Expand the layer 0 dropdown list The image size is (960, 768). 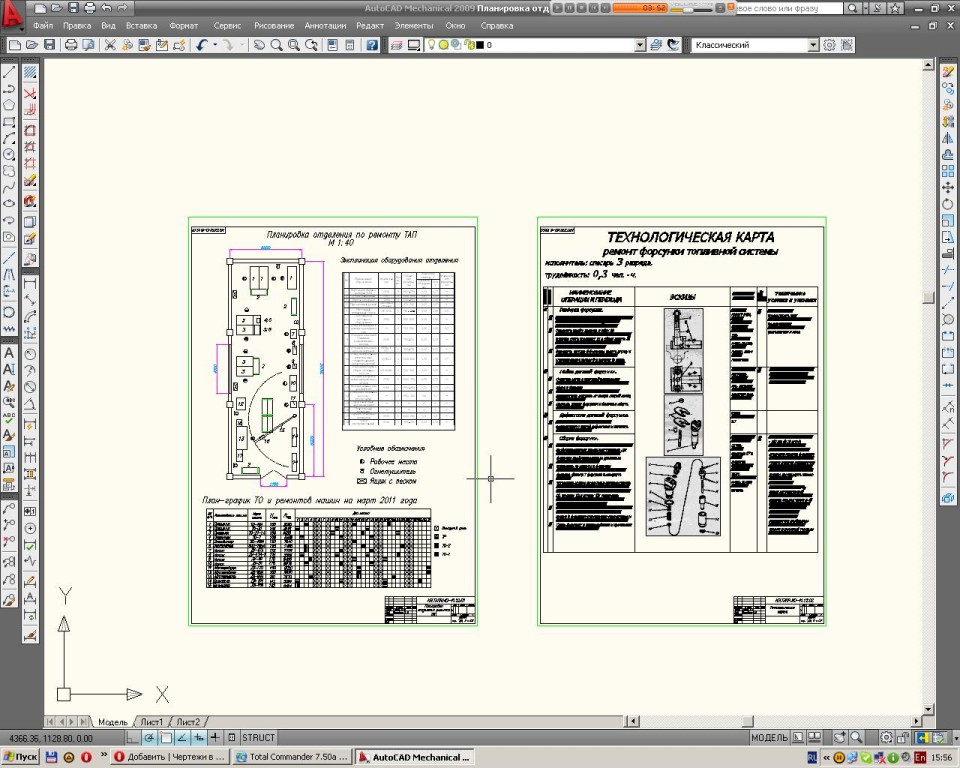640,45
